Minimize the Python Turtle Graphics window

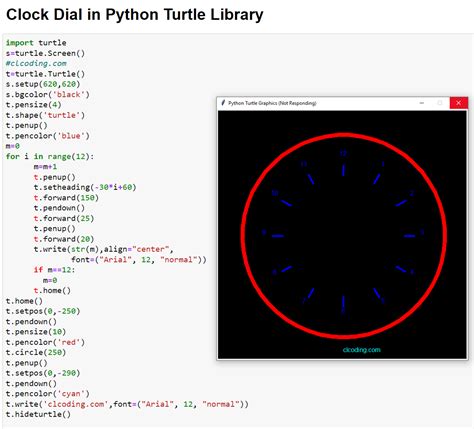pyautogui.click(x=422, y=103)
